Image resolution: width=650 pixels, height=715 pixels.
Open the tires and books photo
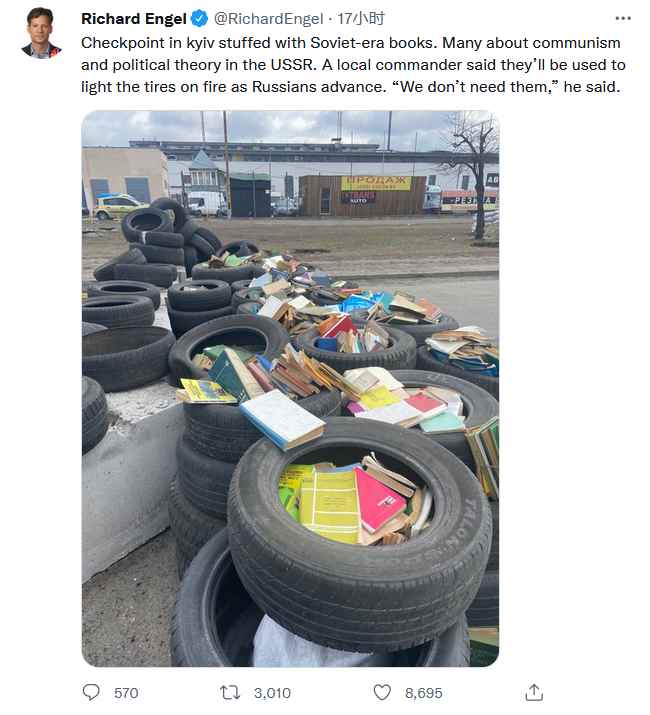[x=290, y=389]
